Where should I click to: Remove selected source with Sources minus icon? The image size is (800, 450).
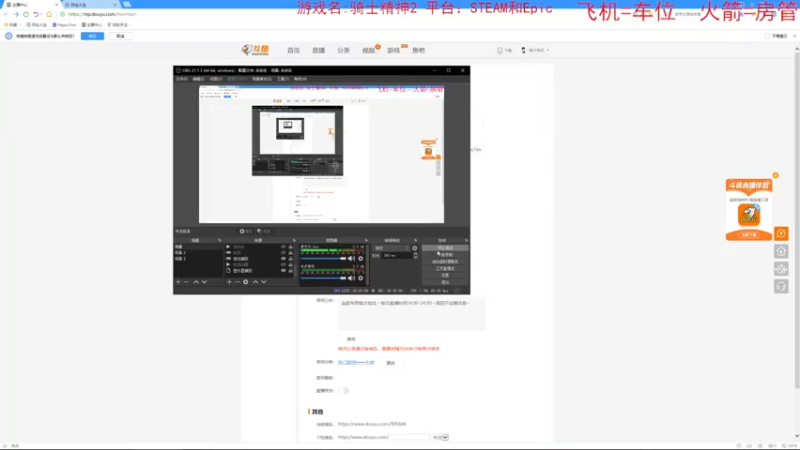pyautogui.click(x=237, y=282)
